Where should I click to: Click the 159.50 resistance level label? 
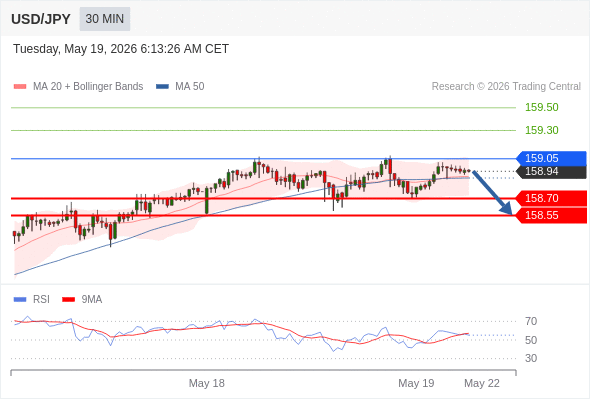click(542, 108)
